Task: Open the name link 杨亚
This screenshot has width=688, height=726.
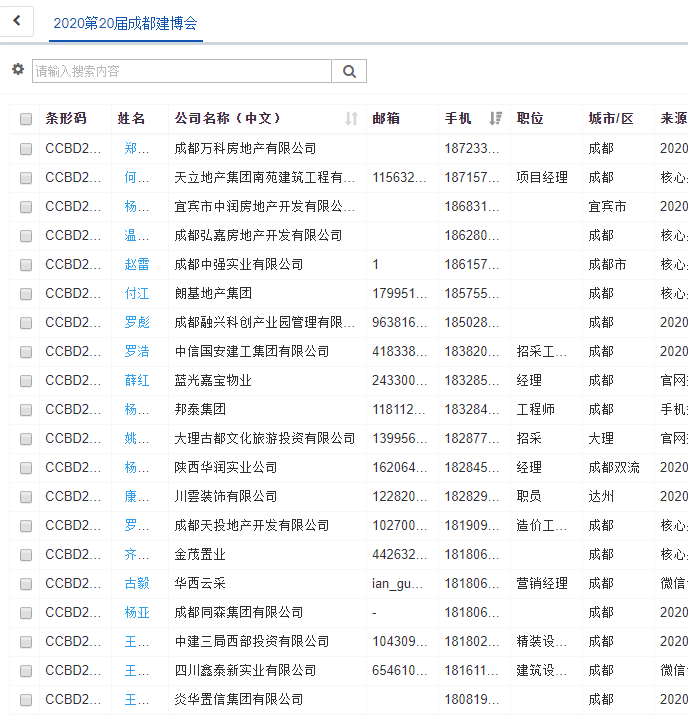Action: [x=137, y=613]
